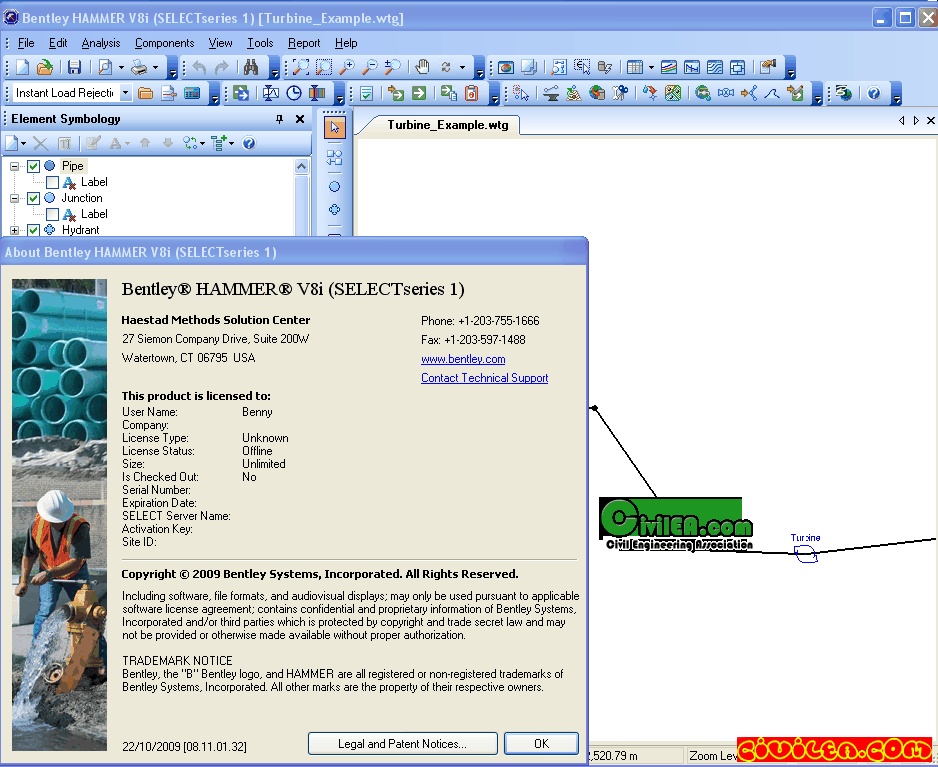The height and width of the screenshot is (767, 938).
Task: Select the Turbine element in the drawing
Action: point(806,555)
